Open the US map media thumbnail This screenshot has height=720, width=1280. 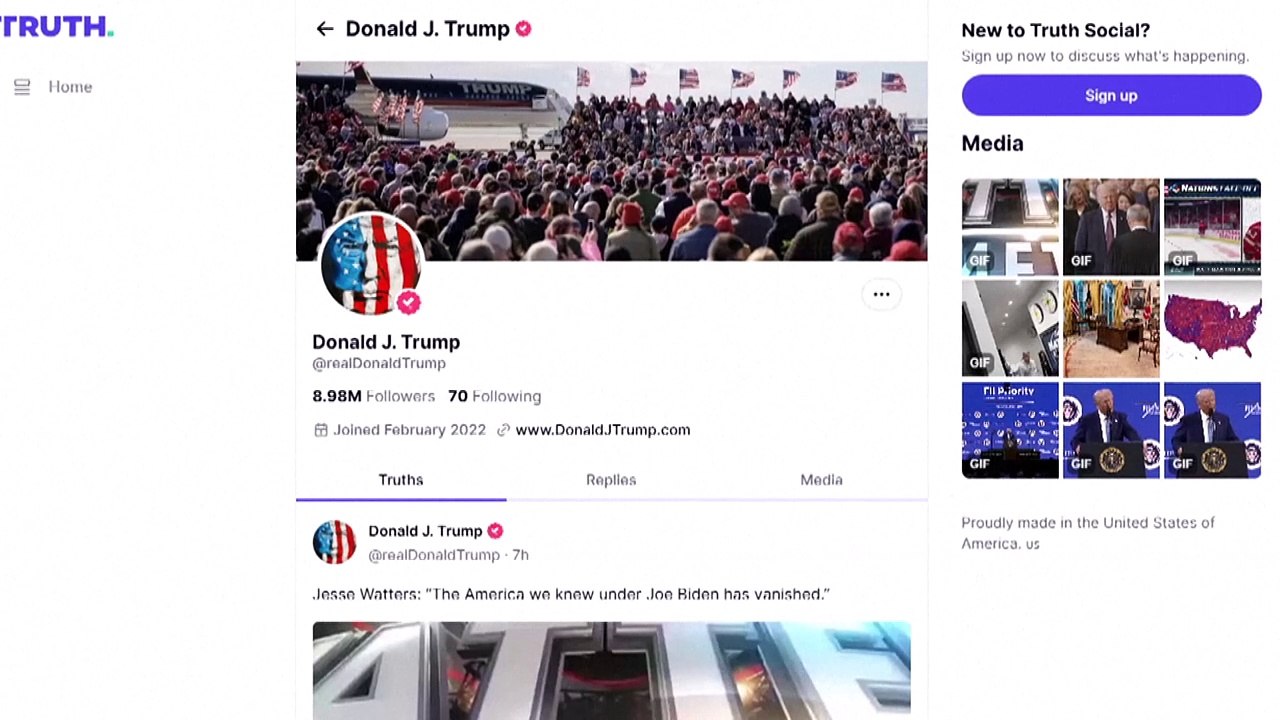click(1212, 328)
